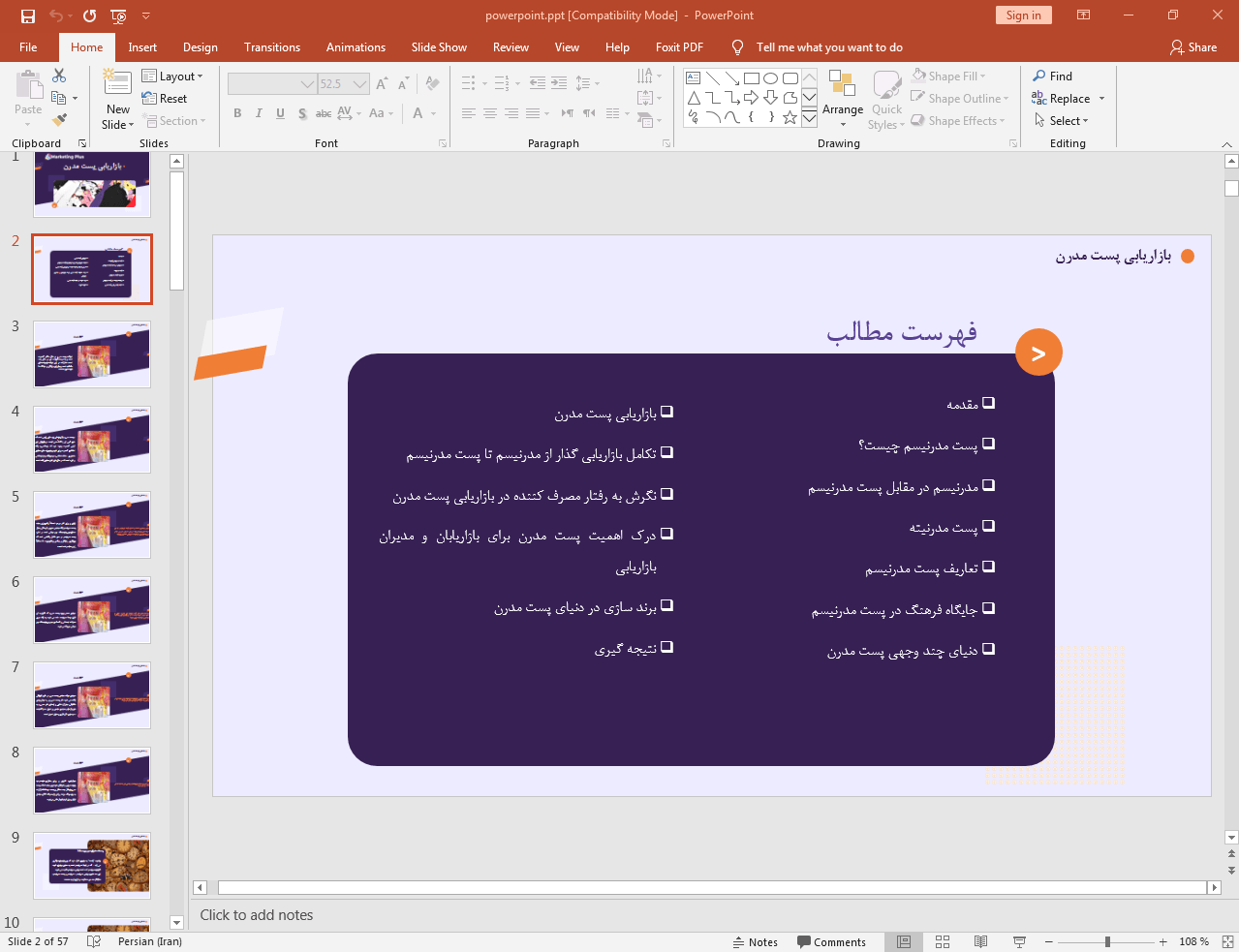Click the Share button

(1193, 47)
